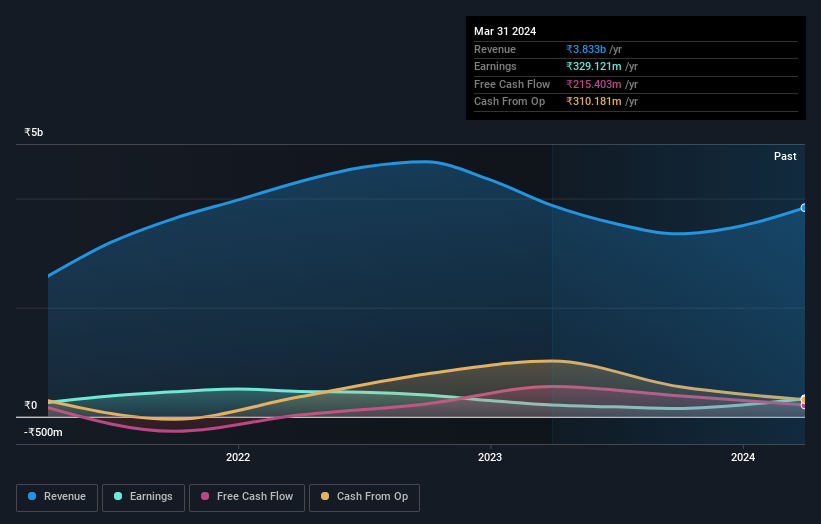Viewport: 821px width, 524px height.
Task: Click the Revenue label in the tooltip
Action: coord(495,49)
